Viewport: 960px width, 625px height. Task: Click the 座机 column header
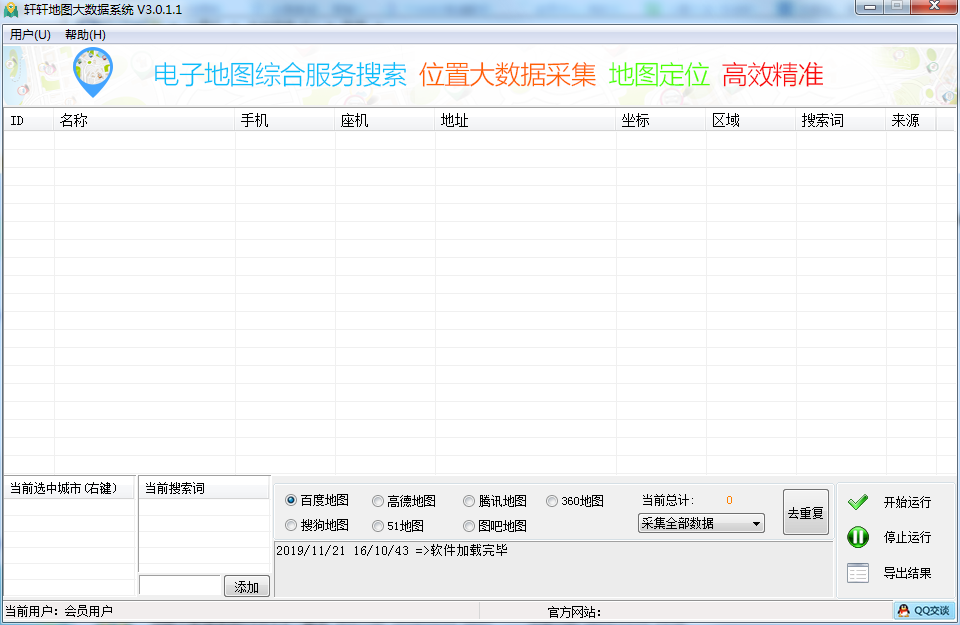point(385,121)
